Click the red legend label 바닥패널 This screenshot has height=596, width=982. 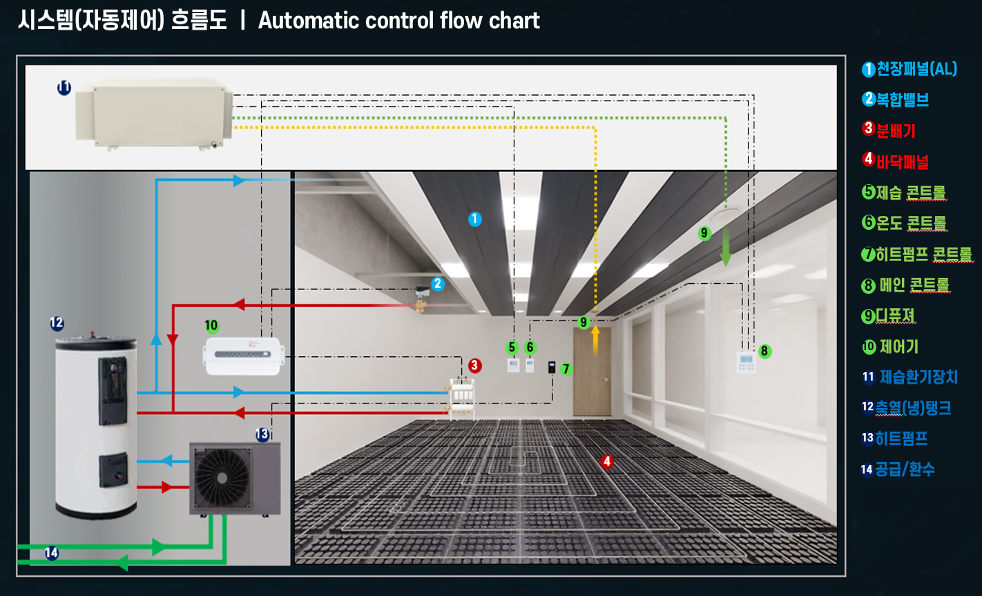pyautogui.click(x=896, y=162)
